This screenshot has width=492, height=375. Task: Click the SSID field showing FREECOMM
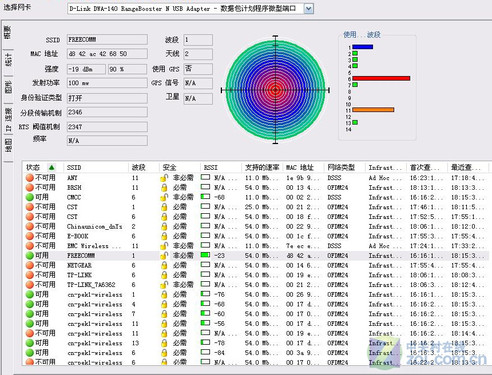pos(107,40)
